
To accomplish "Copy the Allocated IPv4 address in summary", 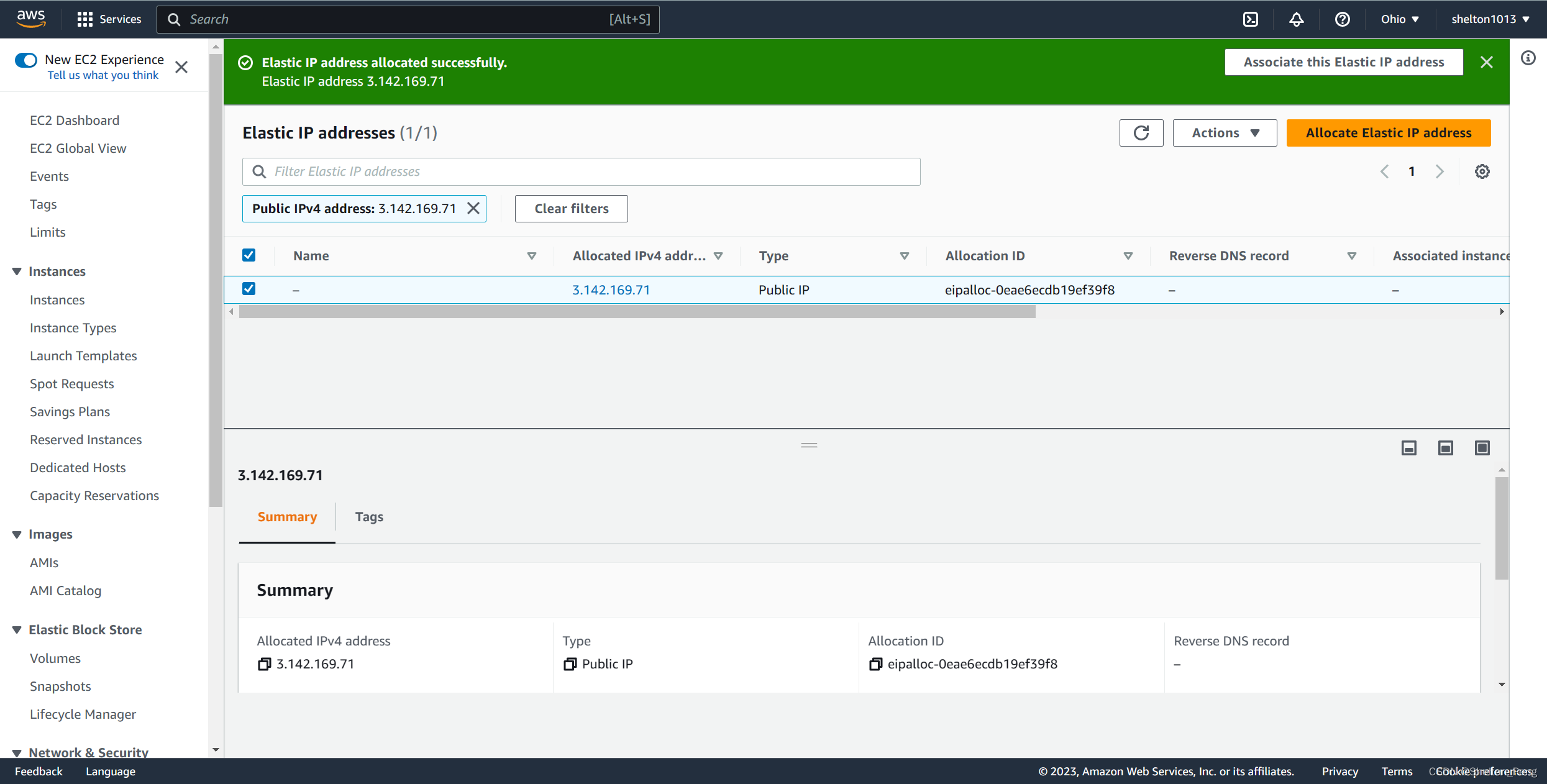I will 264,664.
